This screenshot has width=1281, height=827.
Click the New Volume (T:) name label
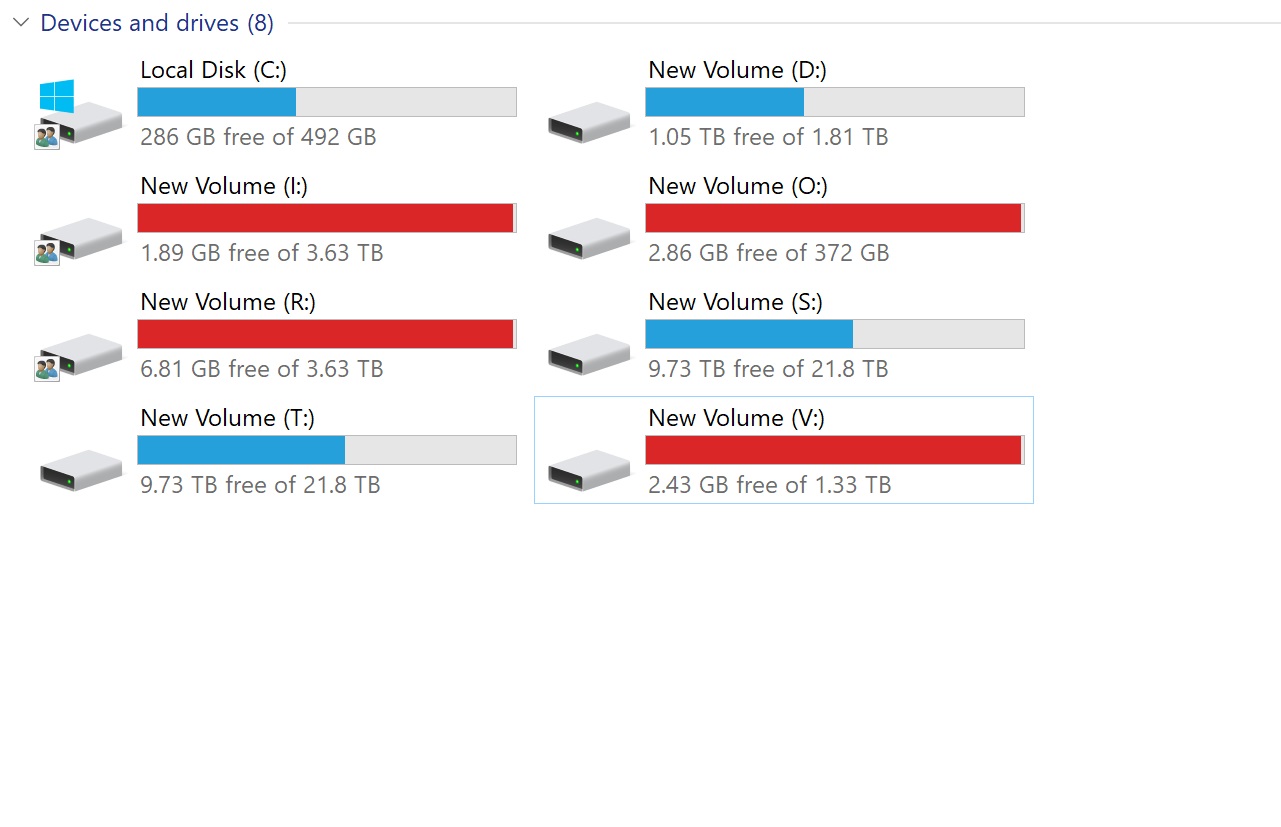[x=227, y=418]
